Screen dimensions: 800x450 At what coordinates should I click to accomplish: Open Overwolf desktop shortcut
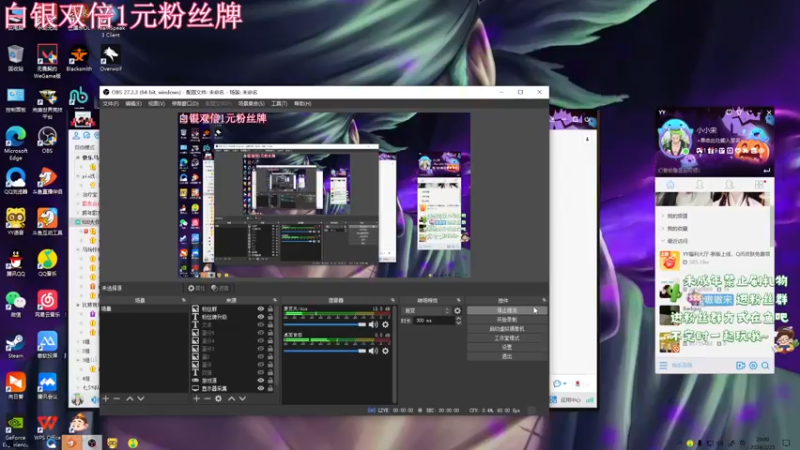[110, 58]
